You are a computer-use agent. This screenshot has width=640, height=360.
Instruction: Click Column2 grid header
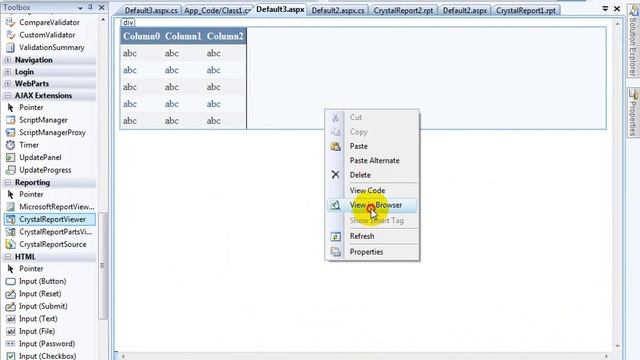coord(225,36)
